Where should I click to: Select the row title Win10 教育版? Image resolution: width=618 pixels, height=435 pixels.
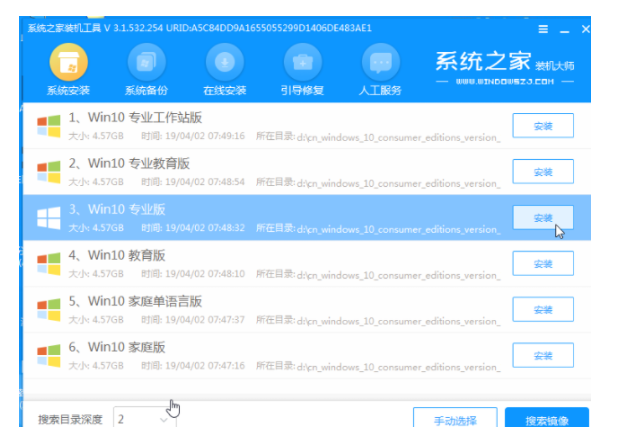(117, 255)
